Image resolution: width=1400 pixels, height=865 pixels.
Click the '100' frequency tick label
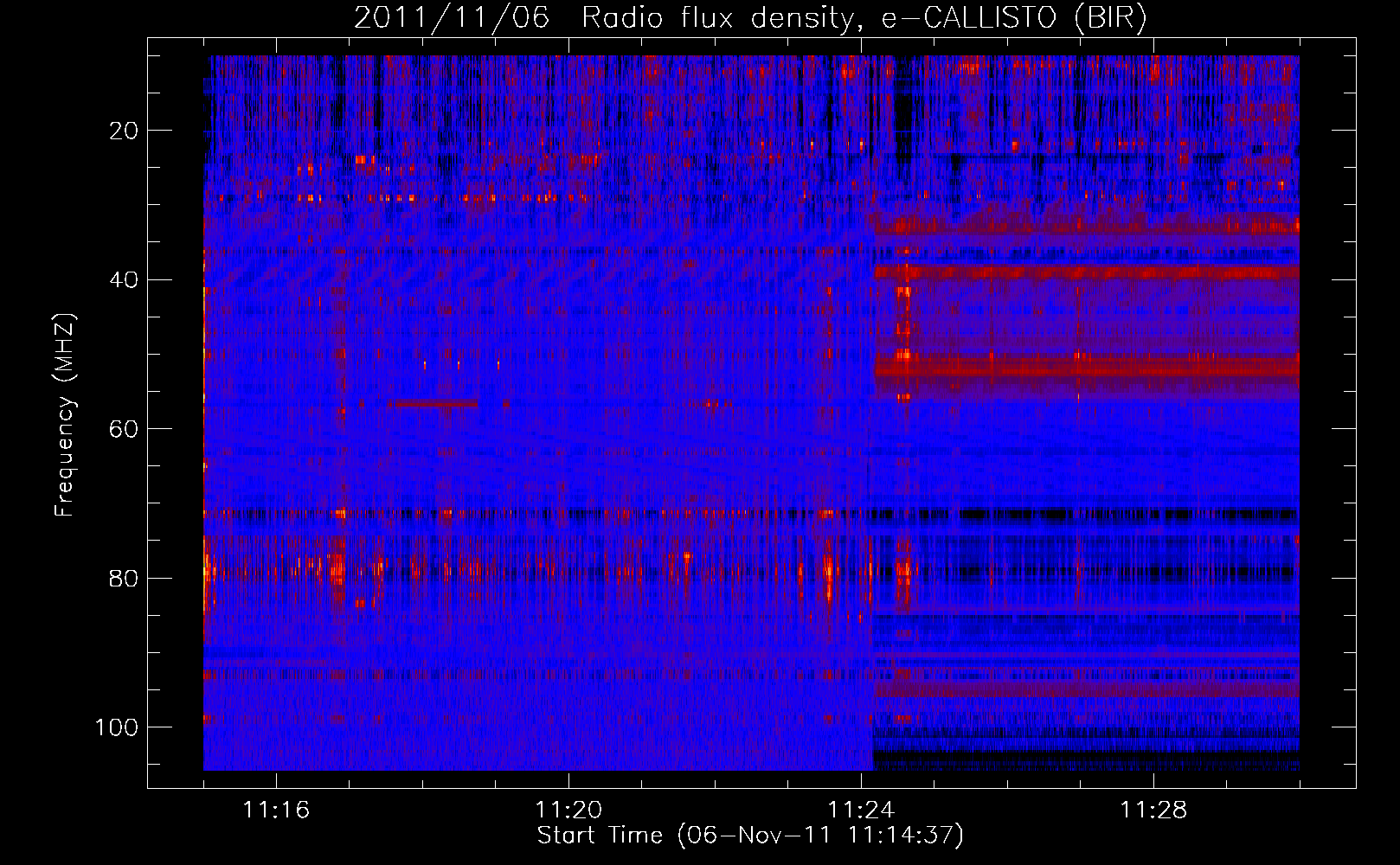click(117, 727)
